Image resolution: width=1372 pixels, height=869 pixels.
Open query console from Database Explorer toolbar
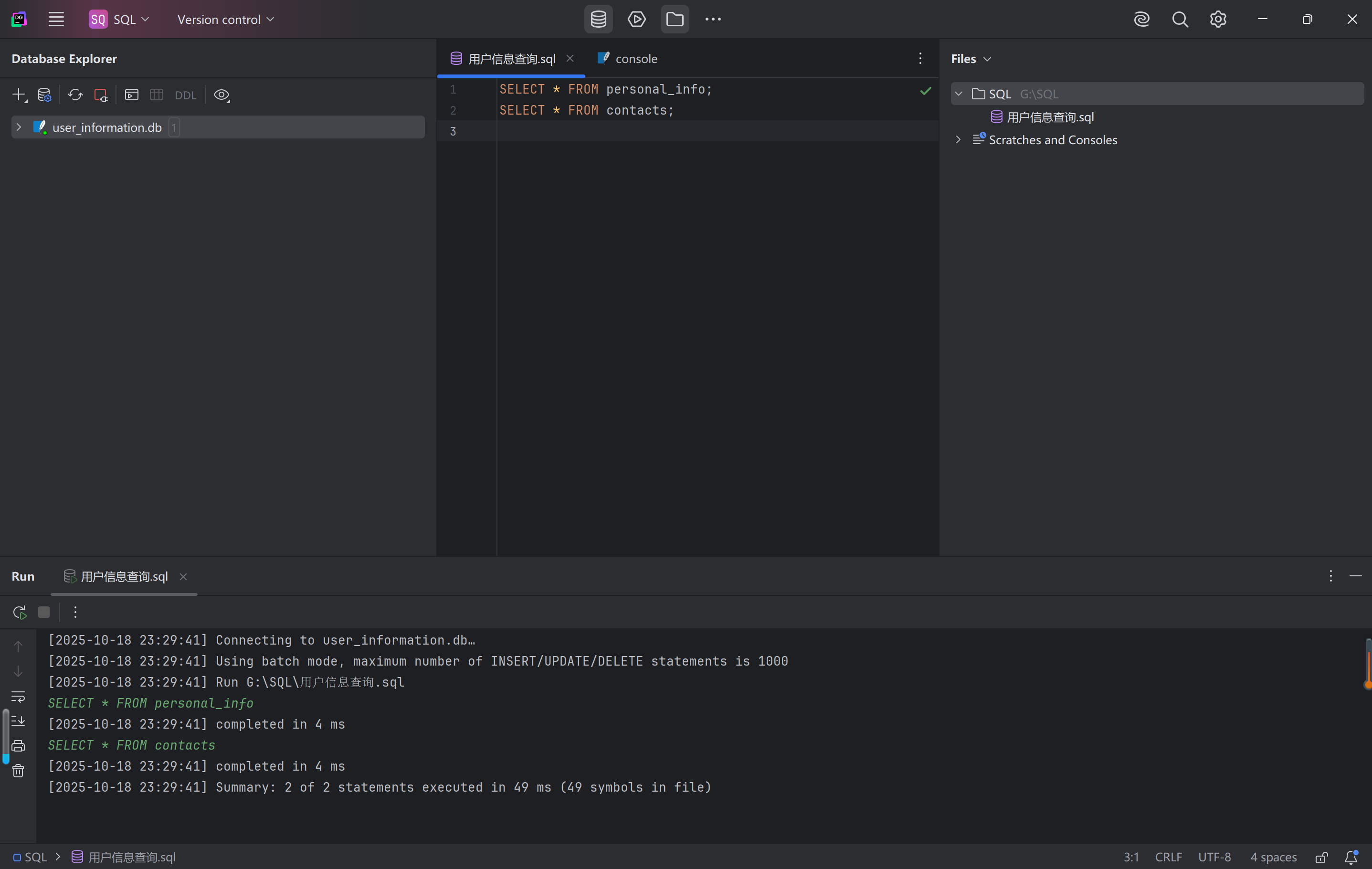[x=132, y=95]
